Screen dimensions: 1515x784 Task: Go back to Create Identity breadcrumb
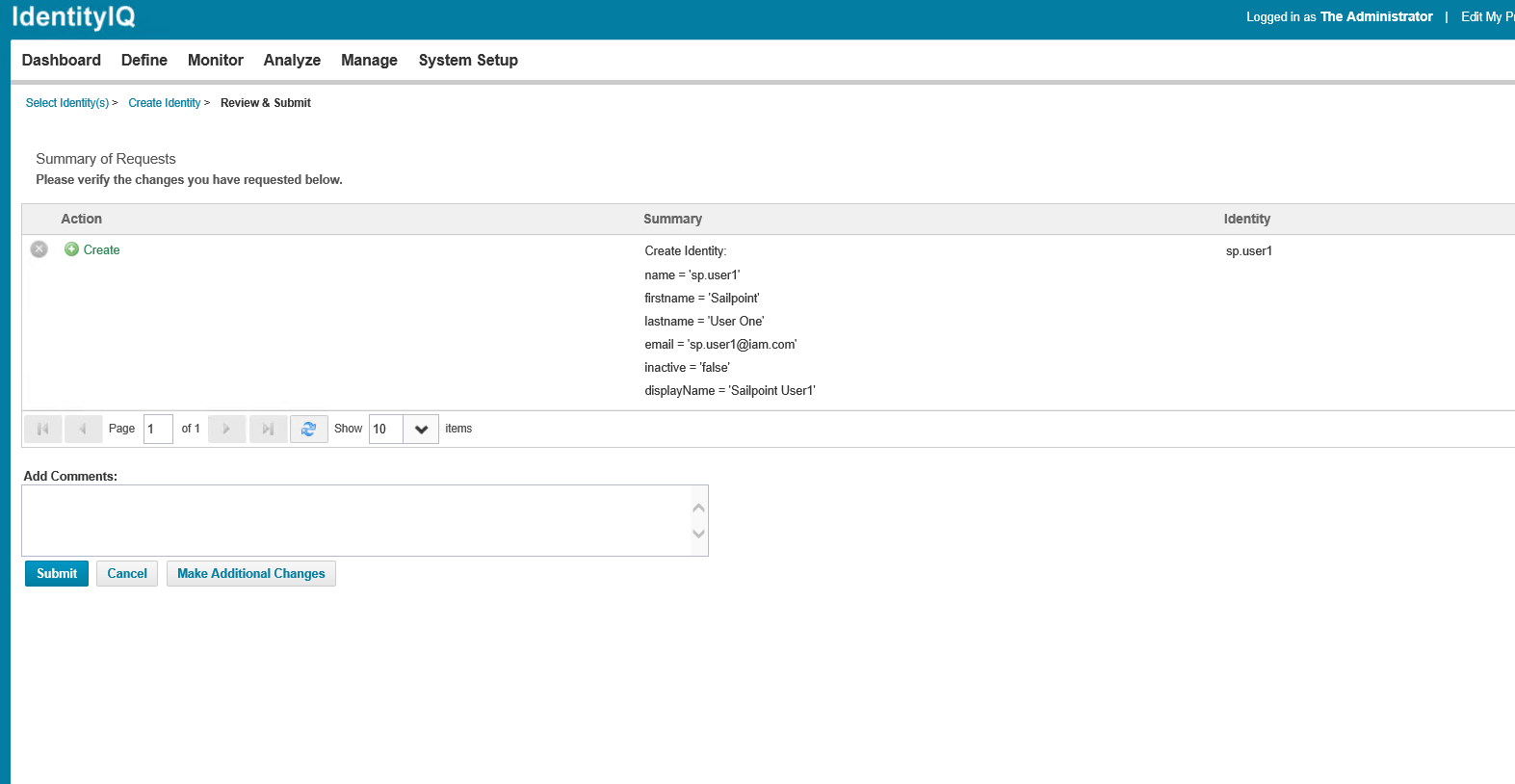coord(165,103)
